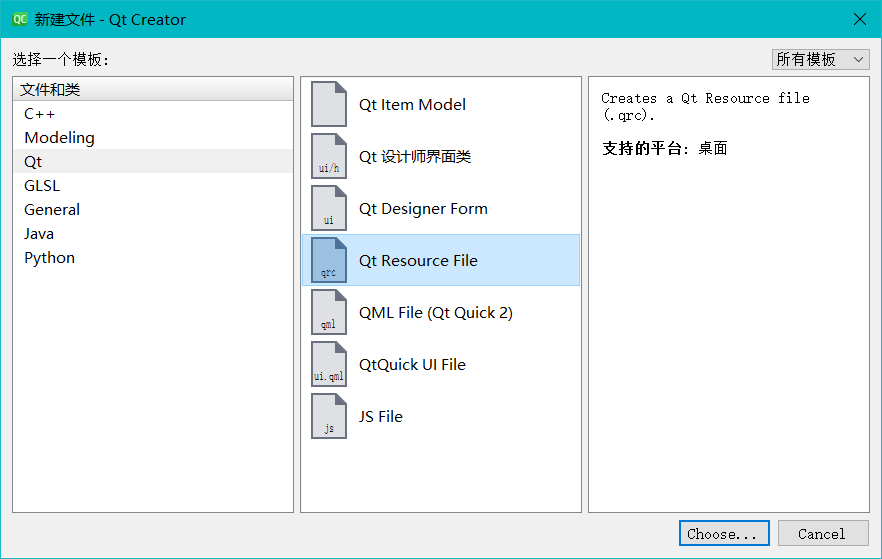Screen dimensions: 882x559
Task: Select the Modeling category
Action: pos(153,137)
